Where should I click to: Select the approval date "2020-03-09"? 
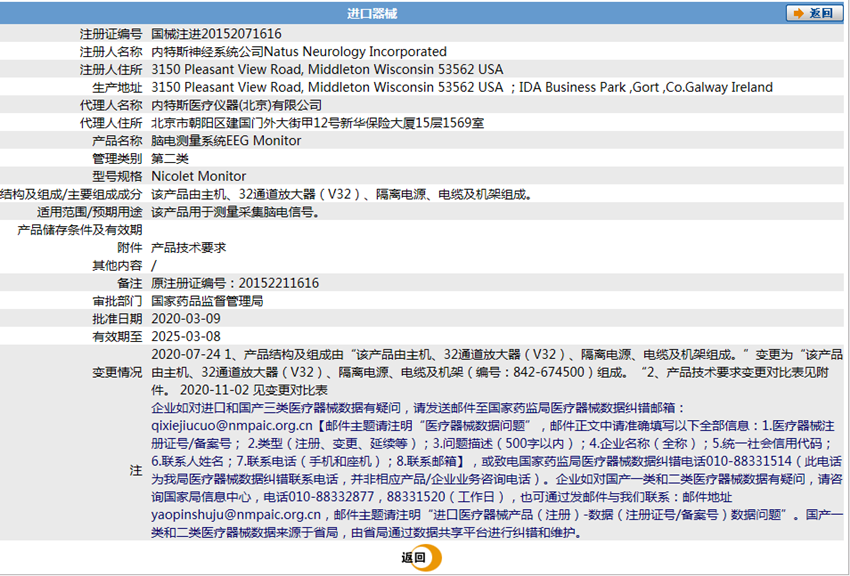[186, 319]
